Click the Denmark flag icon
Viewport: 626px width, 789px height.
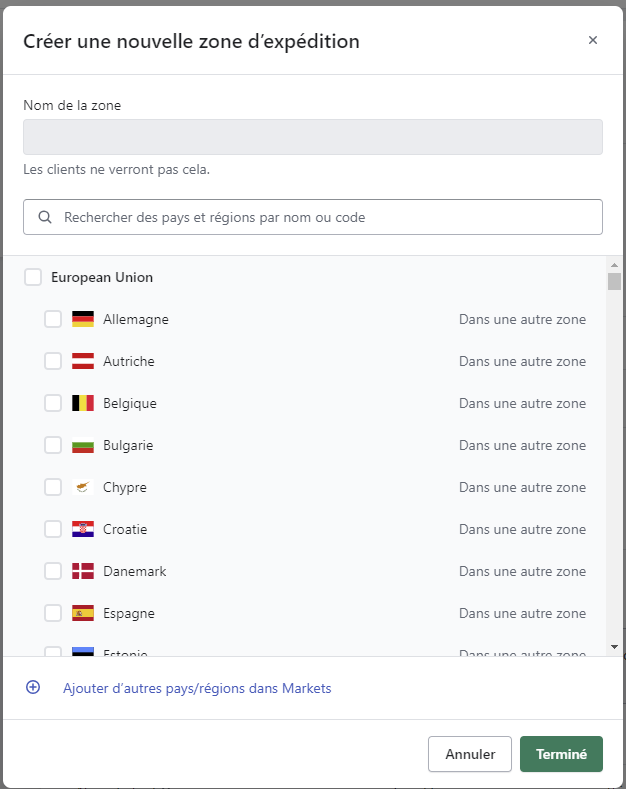click(x=83, y=572)
